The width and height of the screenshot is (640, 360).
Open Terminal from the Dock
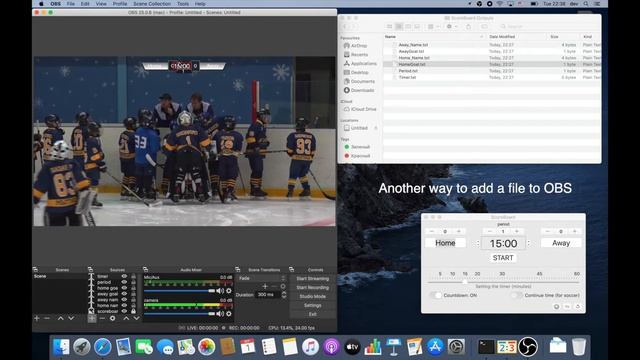pyautogui.click(x=486, y=347)
